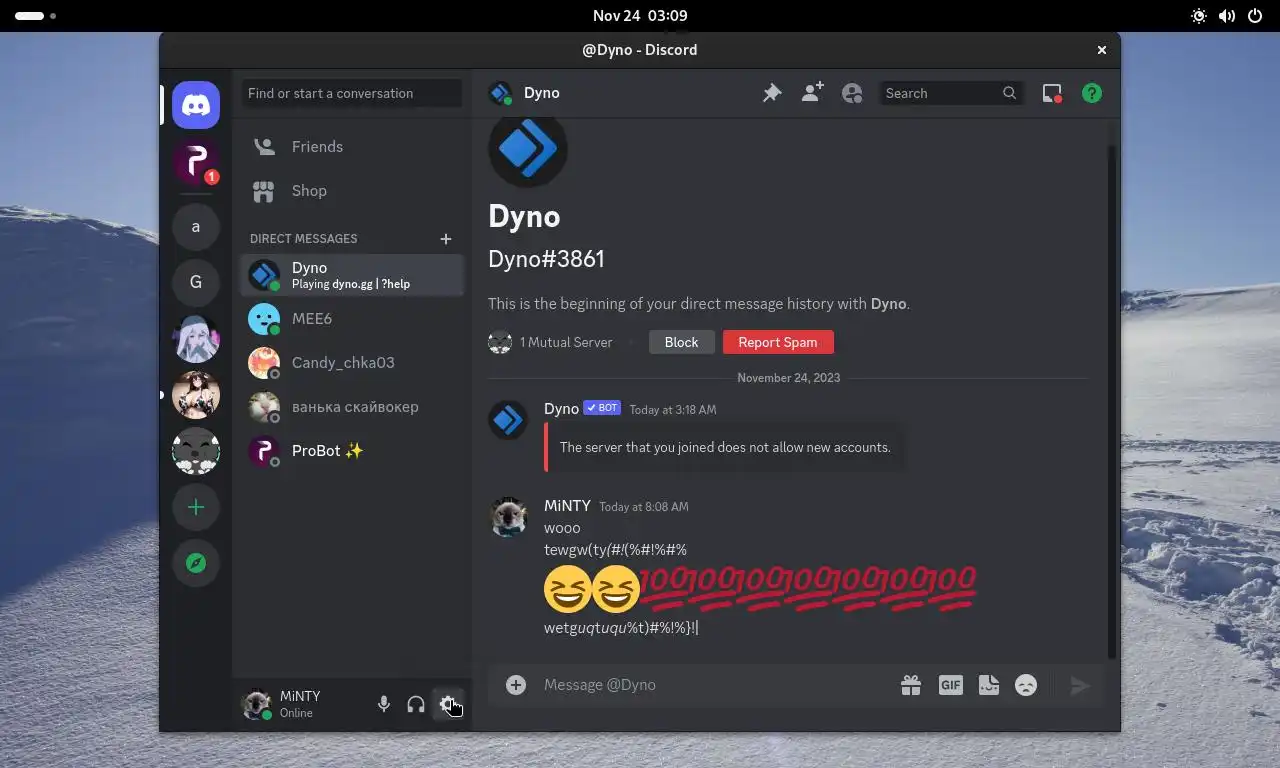Click Dyno large profile avatar
Image resolution: width=1280 pixels, height=768 pixels.
pyautogui.click(x=528, y=149)
